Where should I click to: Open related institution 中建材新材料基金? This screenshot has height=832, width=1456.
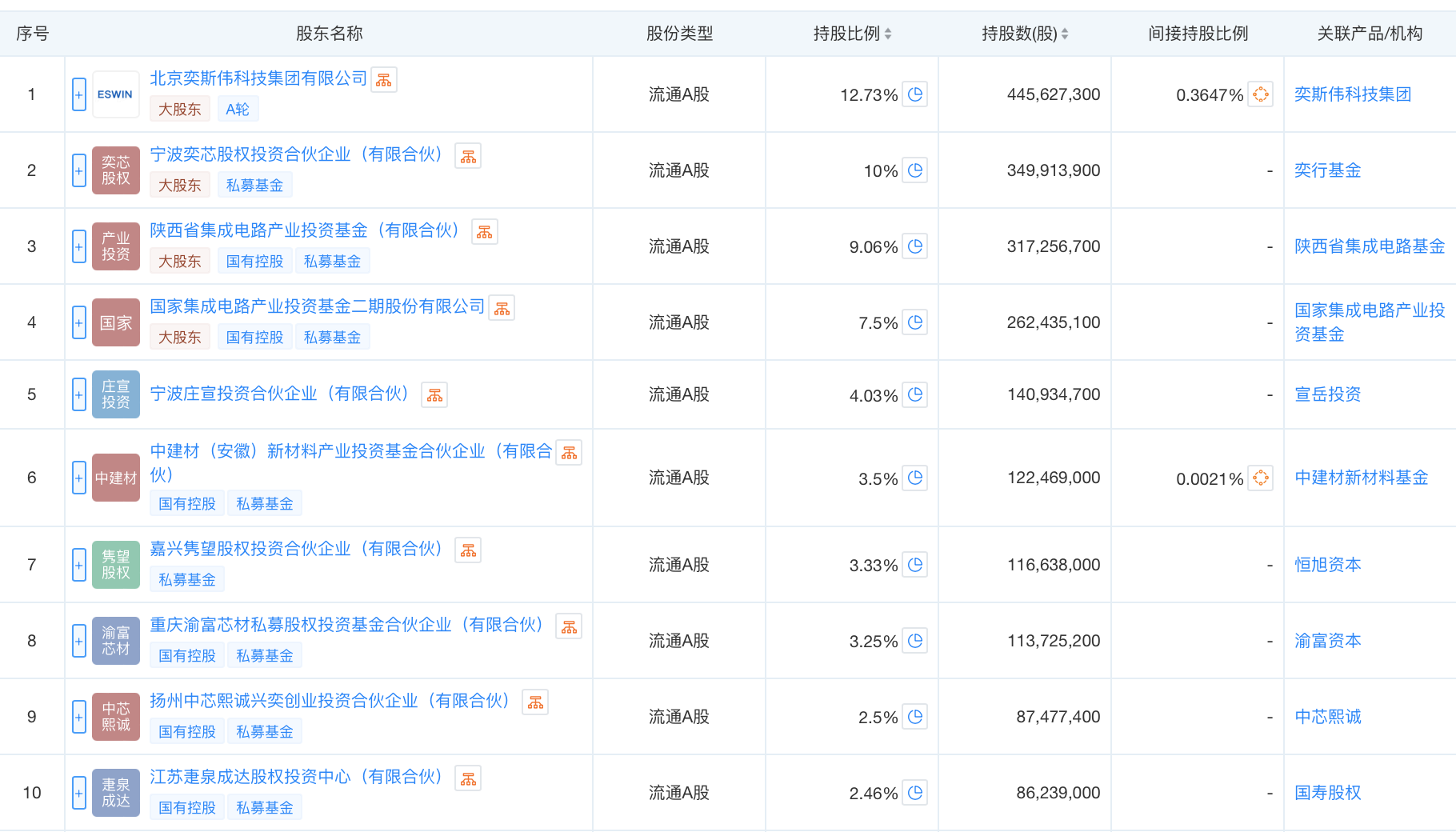coord(1362,478)
